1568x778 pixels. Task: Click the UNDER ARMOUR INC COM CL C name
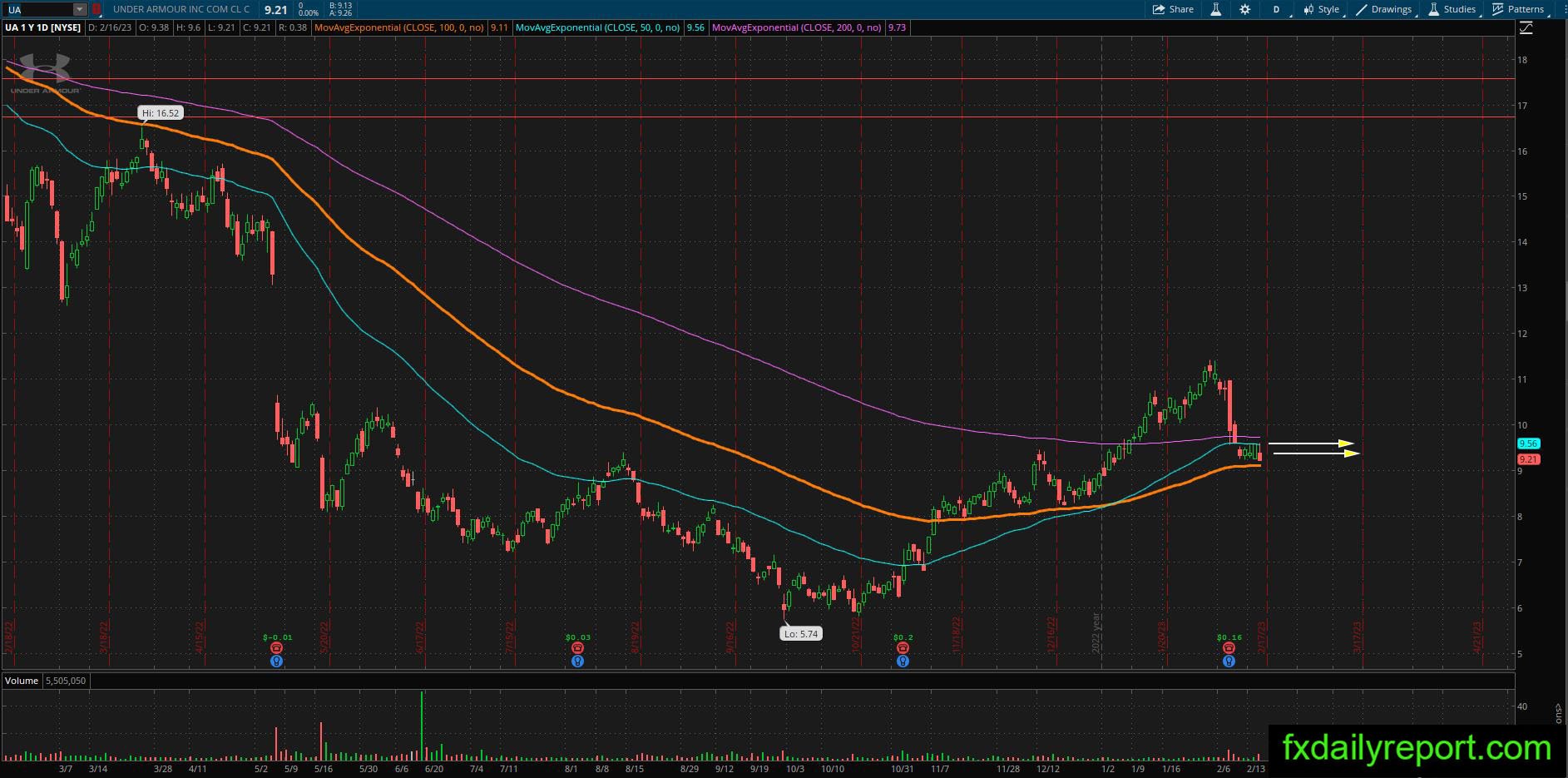tap(181, 10)
